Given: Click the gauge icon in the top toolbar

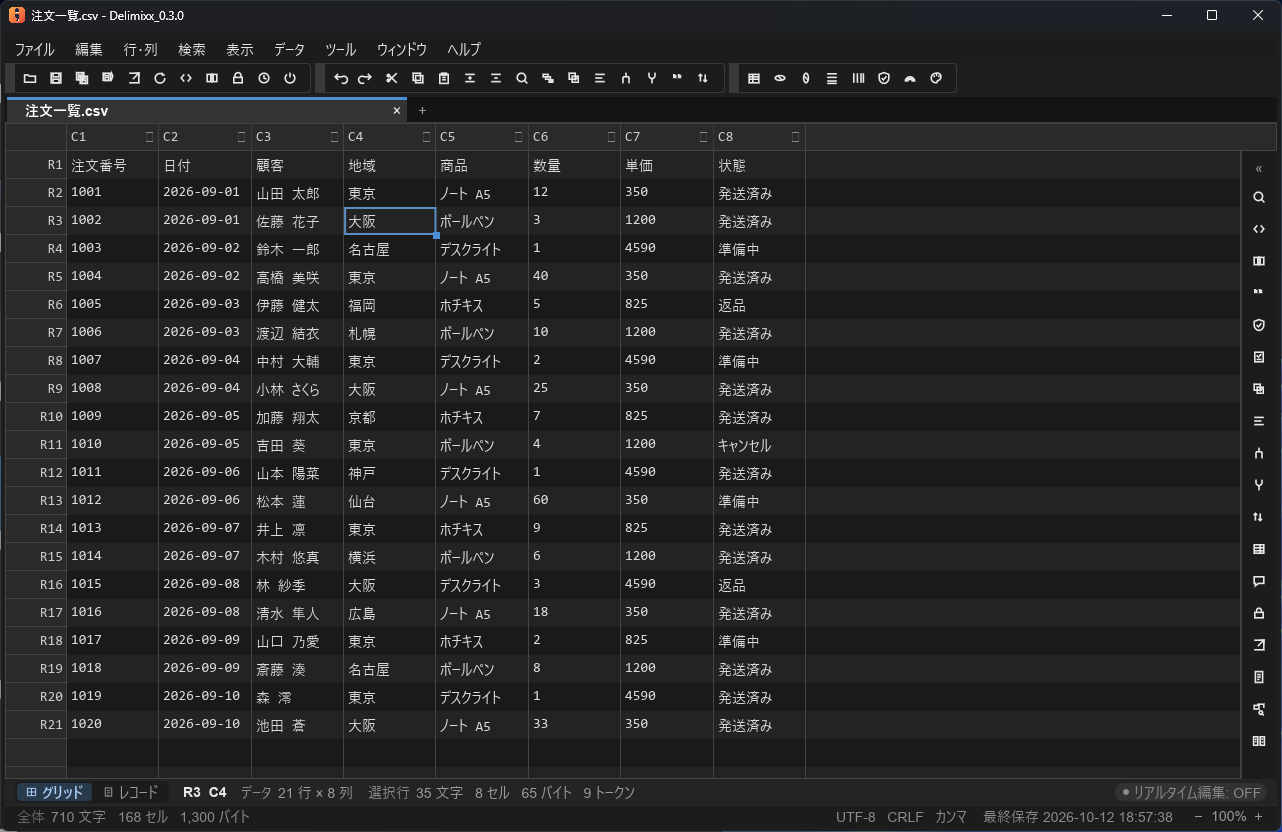Looking at the screenshot, I should click(910, 78).
